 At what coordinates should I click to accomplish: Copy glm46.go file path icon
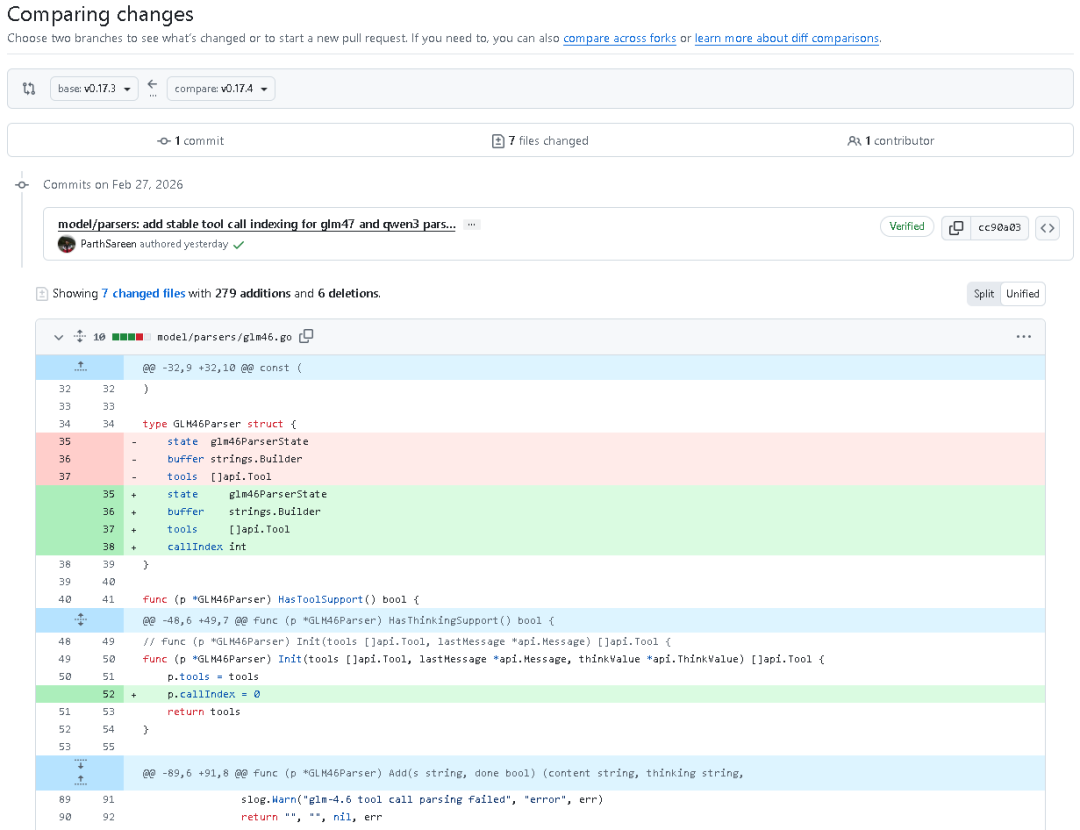point(307,337)
